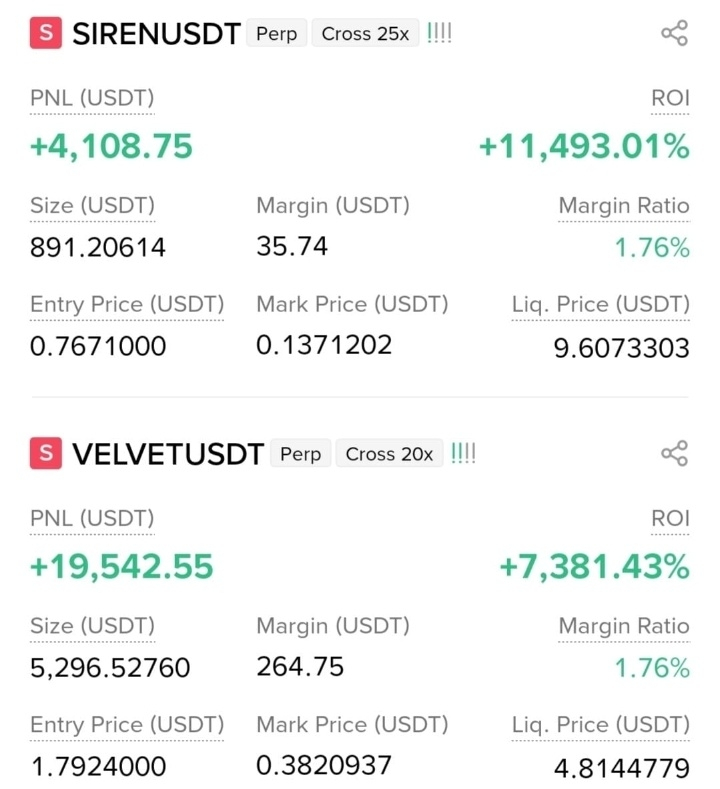Tap the Perp tag on VELVETUSDT
Image resolution: width=720 pixels, height=789 pixels.
point(301,454)
